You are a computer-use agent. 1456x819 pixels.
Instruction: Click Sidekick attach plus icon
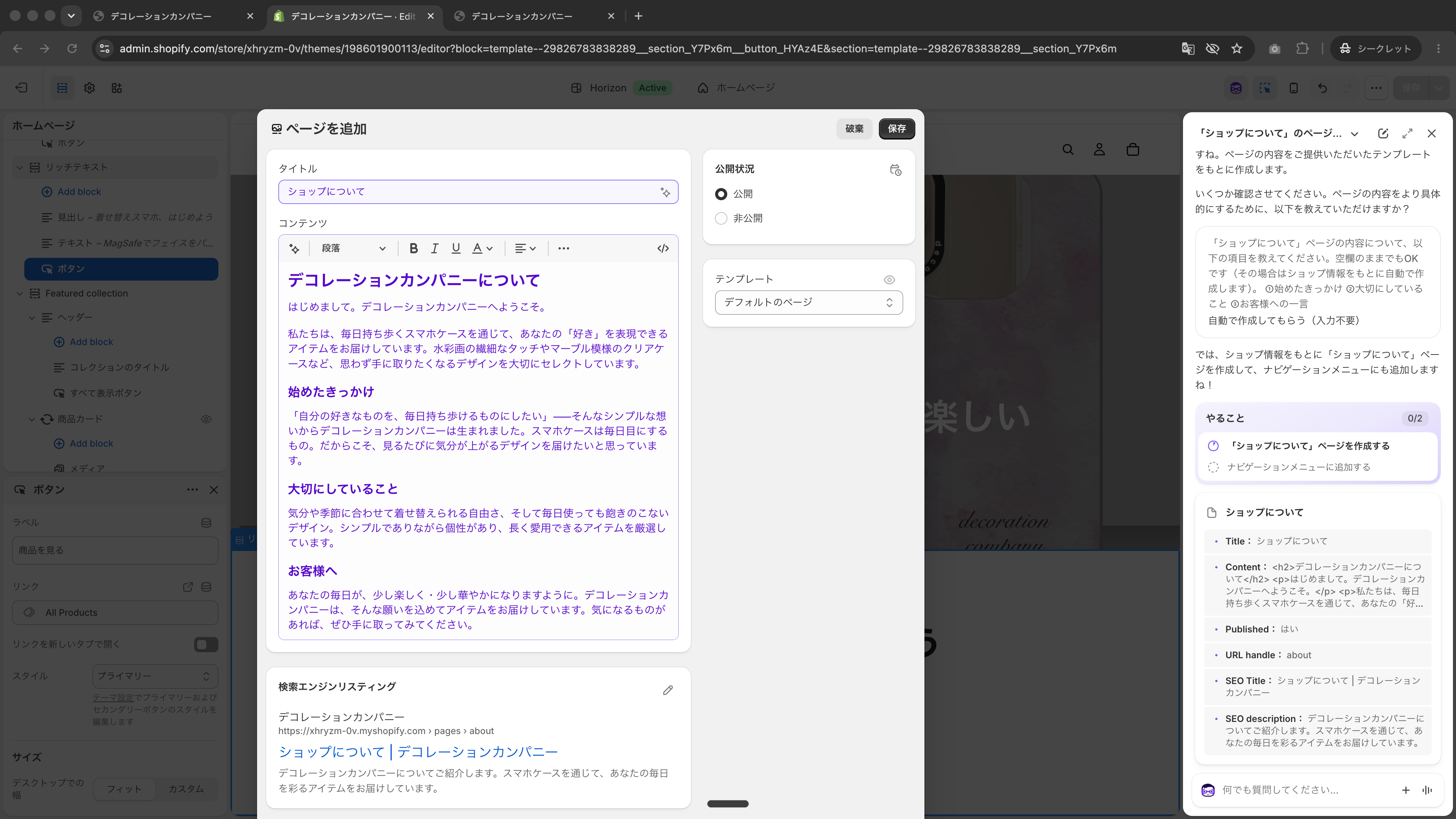(x=1406, y=790)
